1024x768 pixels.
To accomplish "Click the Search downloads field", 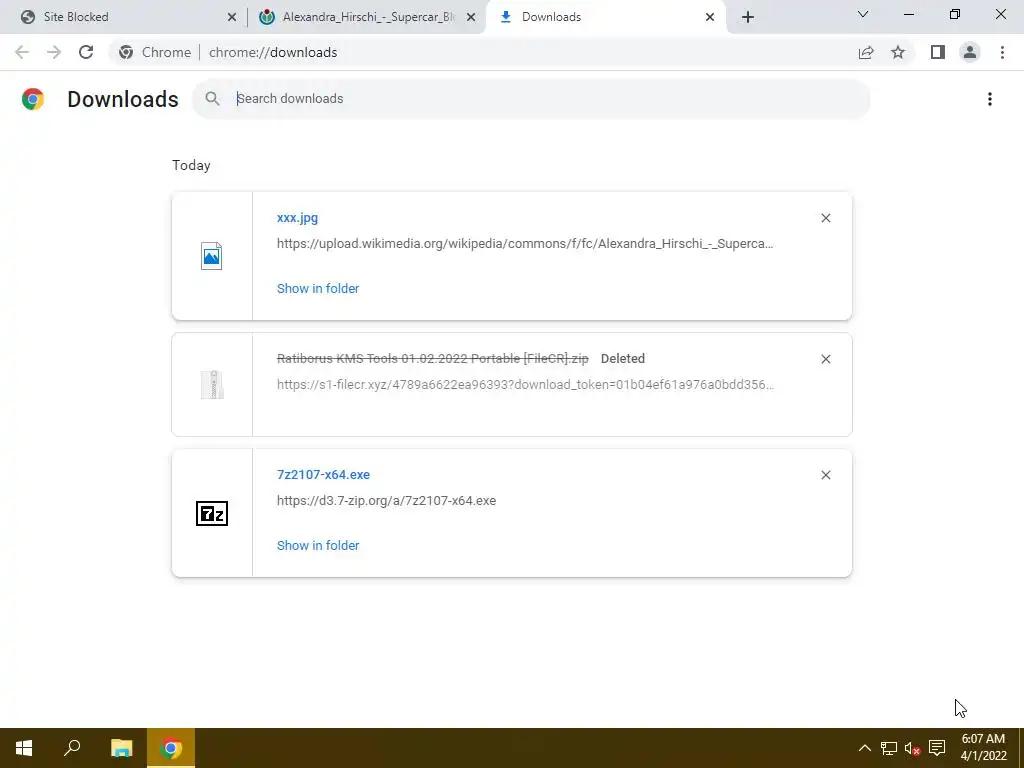I will 531,99.
